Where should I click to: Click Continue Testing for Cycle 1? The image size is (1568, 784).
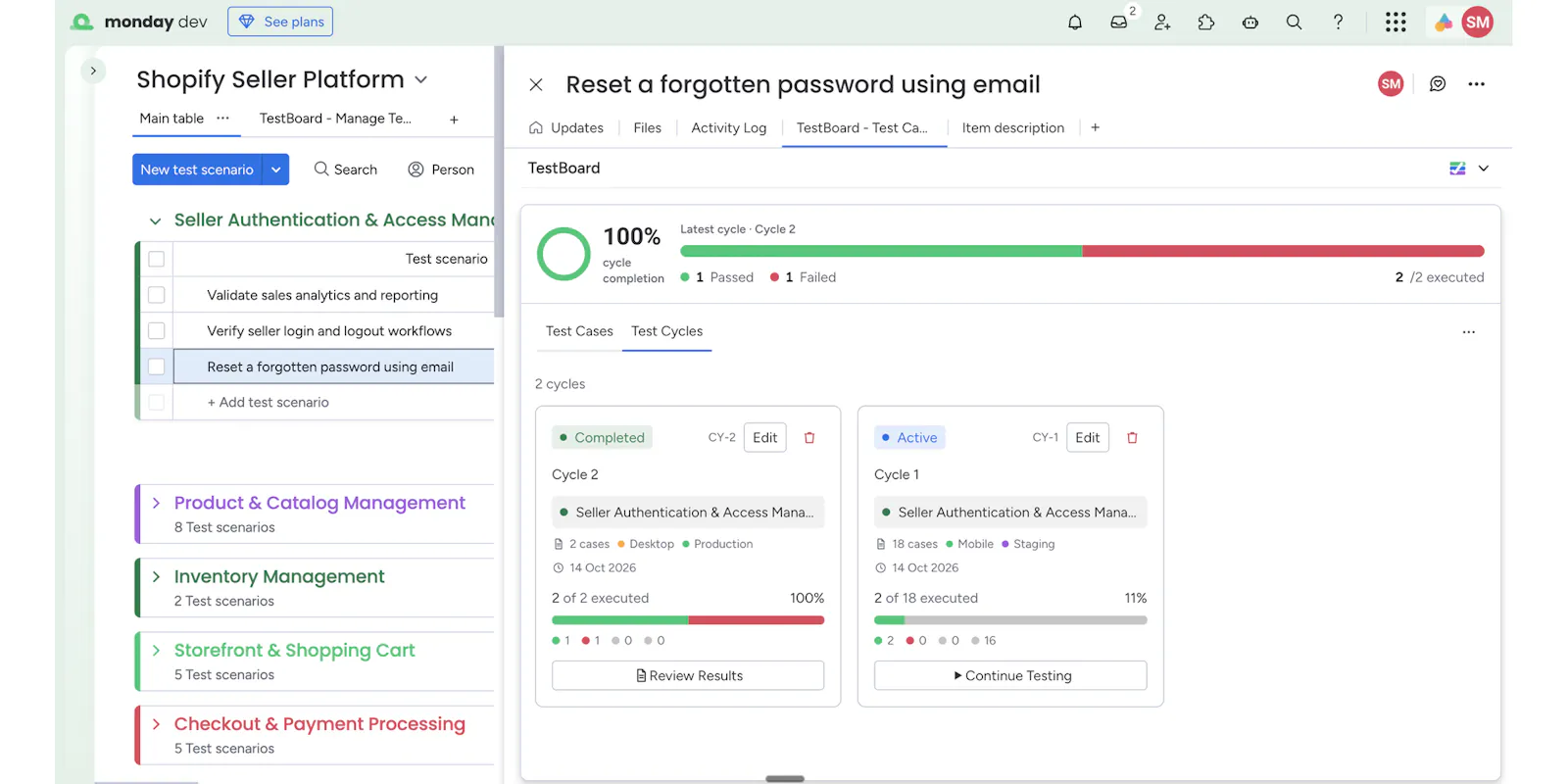click(1010, 675)
